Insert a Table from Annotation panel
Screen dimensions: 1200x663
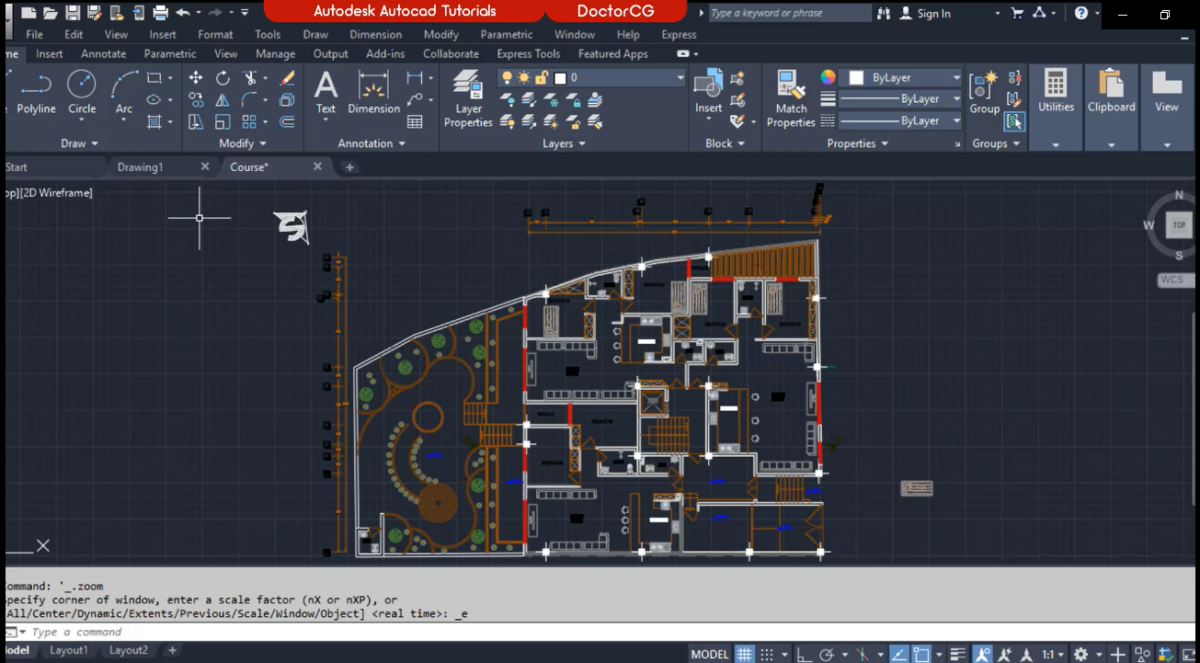[x=414, y=122]
